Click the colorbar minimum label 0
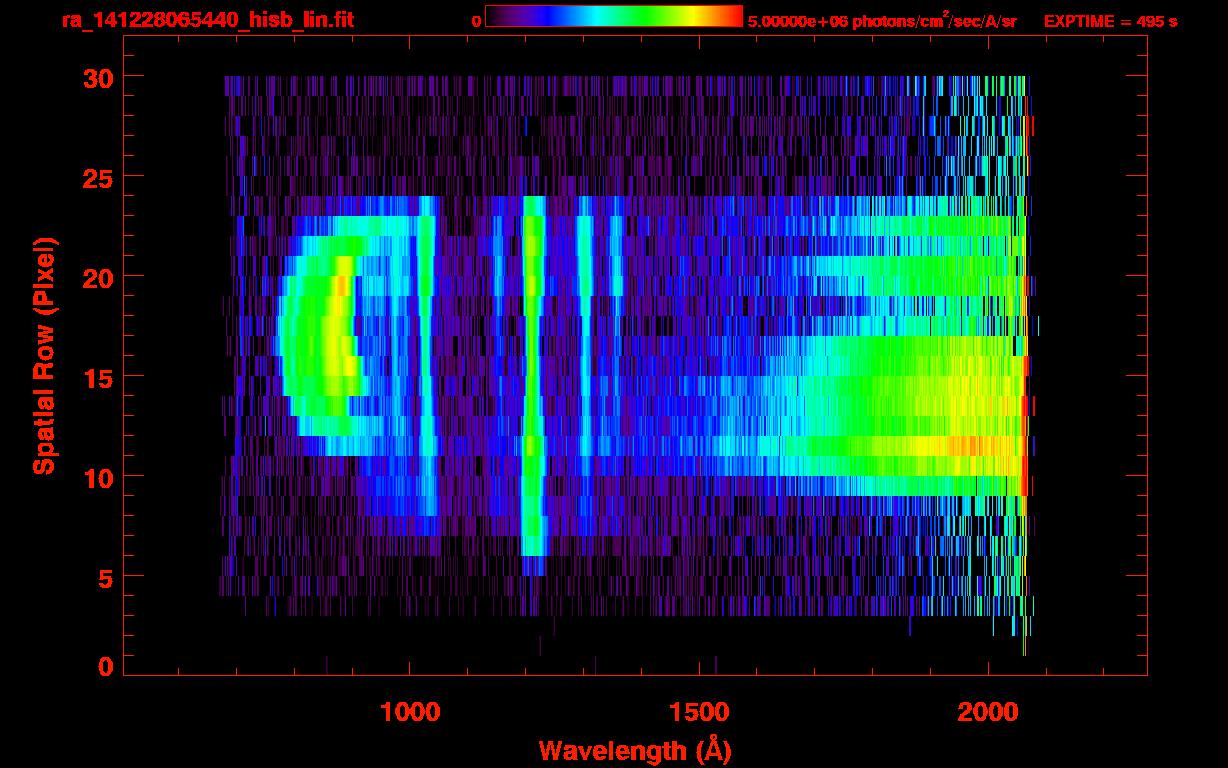 [476, 21]
